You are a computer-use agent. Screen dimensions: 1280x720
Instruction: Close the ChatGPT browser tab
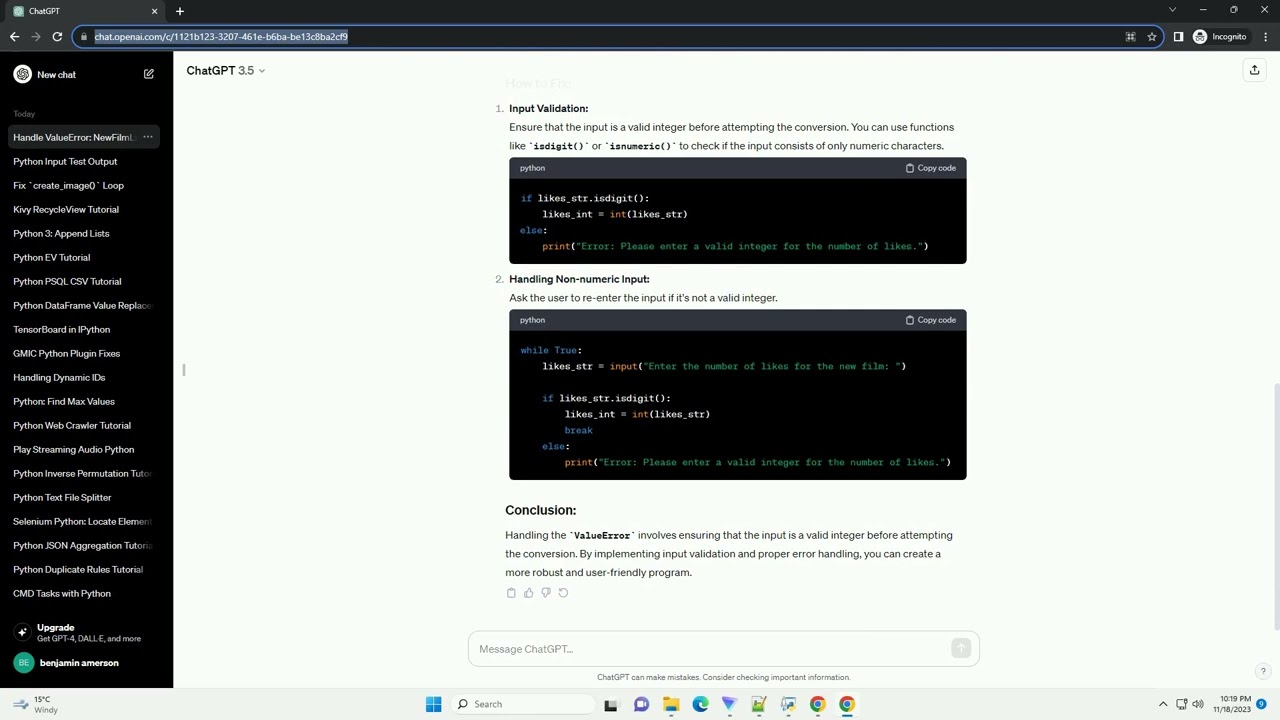click(154, 11)
